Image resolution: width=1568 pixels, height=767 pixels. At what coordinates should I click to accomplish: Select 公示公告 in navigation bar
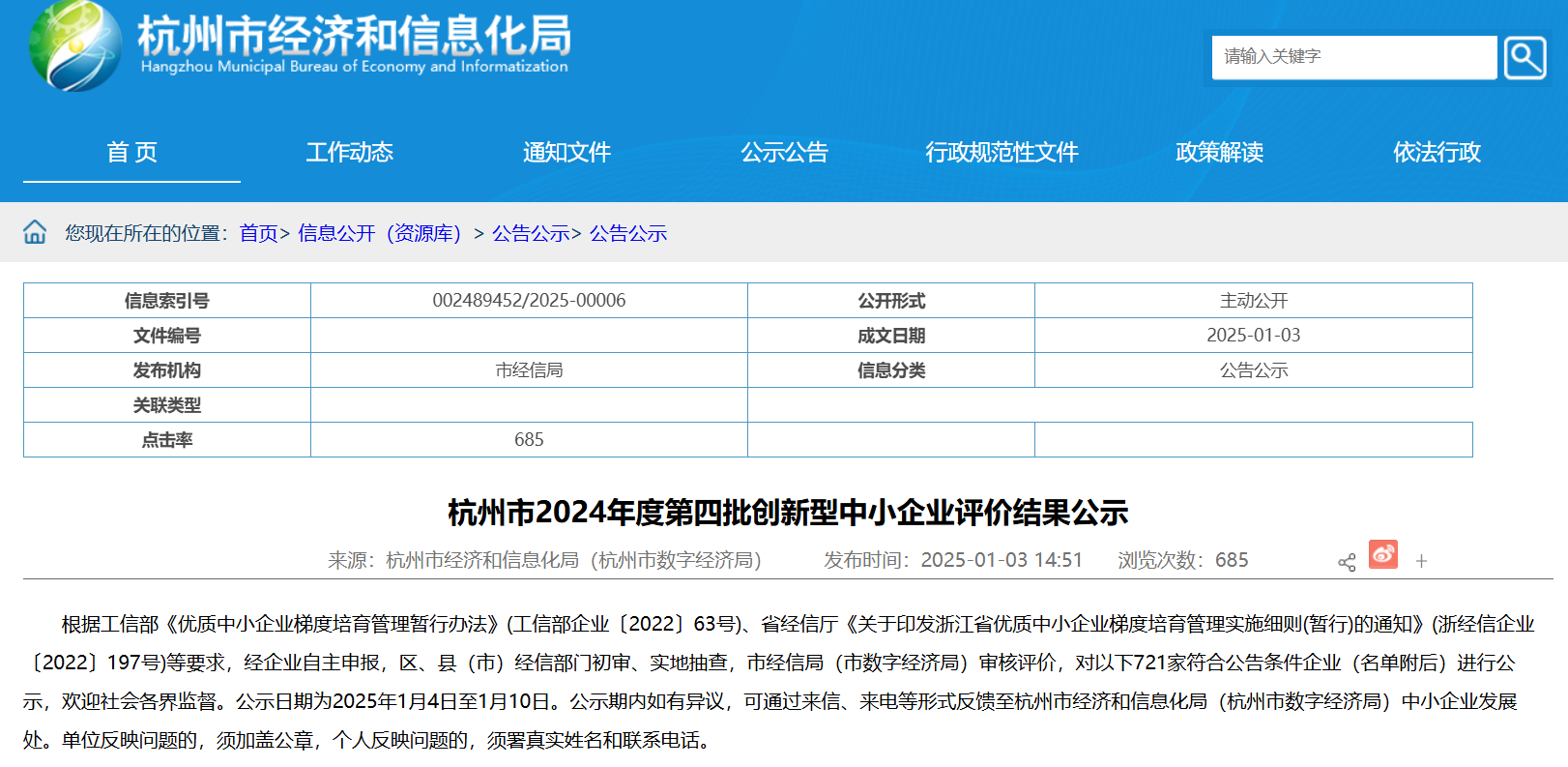[784, 152]
